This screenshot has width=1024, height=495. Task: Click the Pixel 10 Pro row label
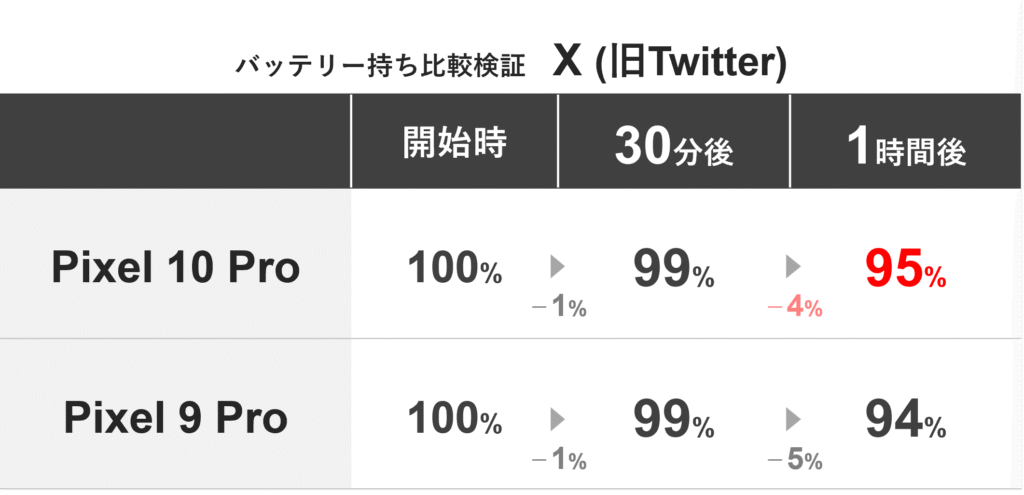[175, 268]
